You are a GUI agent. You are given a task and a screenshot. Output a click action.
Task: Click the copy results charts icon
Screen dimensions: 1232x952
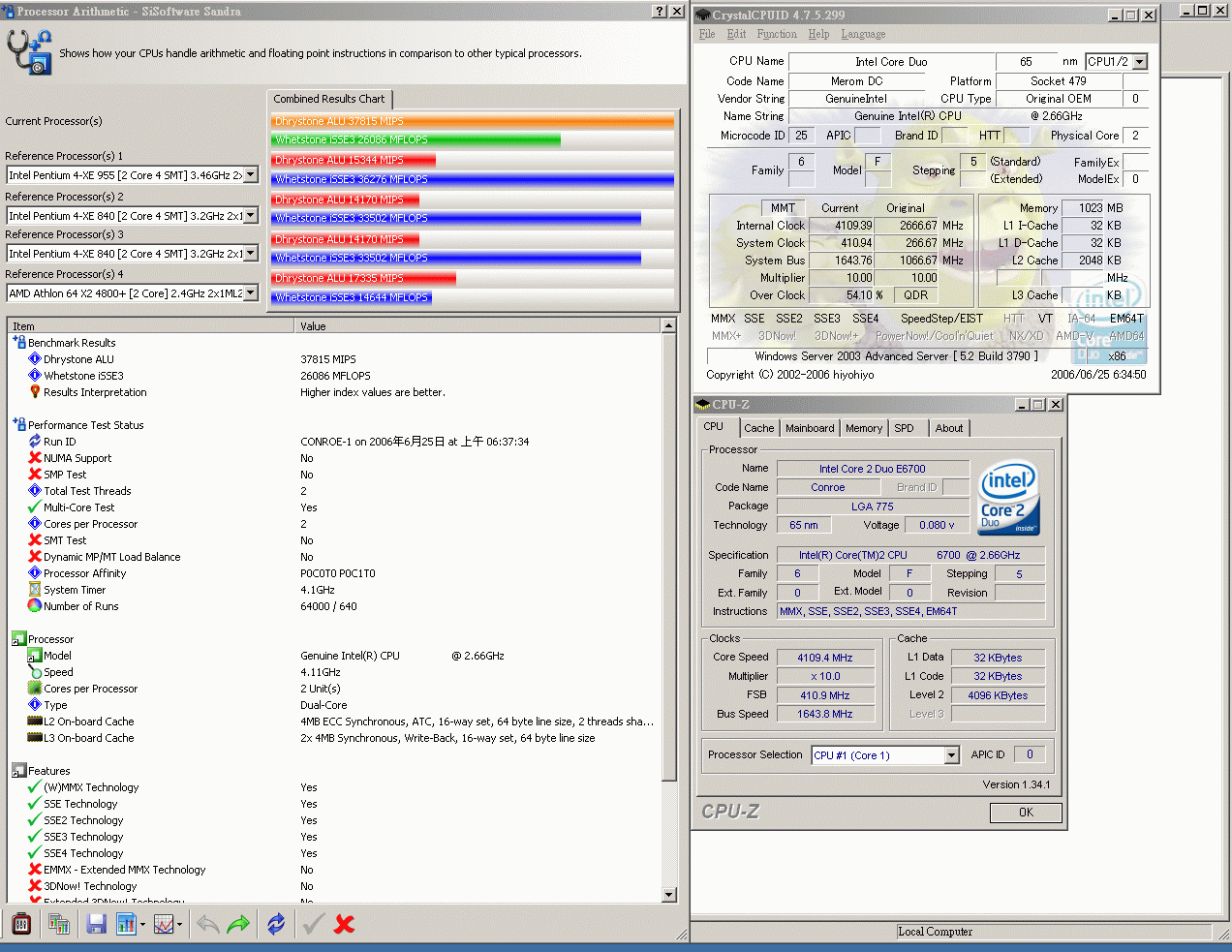(x=58, y=925)
